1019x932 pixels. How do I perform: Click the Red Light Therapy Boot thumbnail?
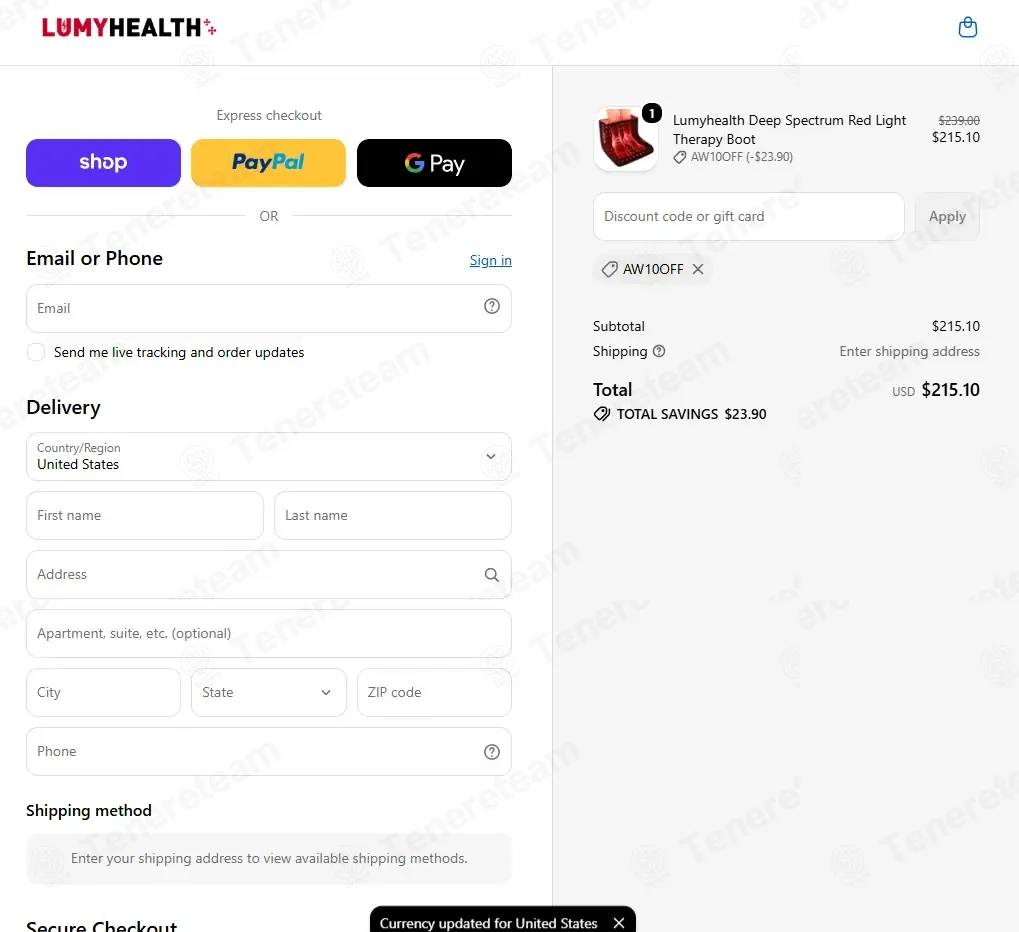click(625, 140)
